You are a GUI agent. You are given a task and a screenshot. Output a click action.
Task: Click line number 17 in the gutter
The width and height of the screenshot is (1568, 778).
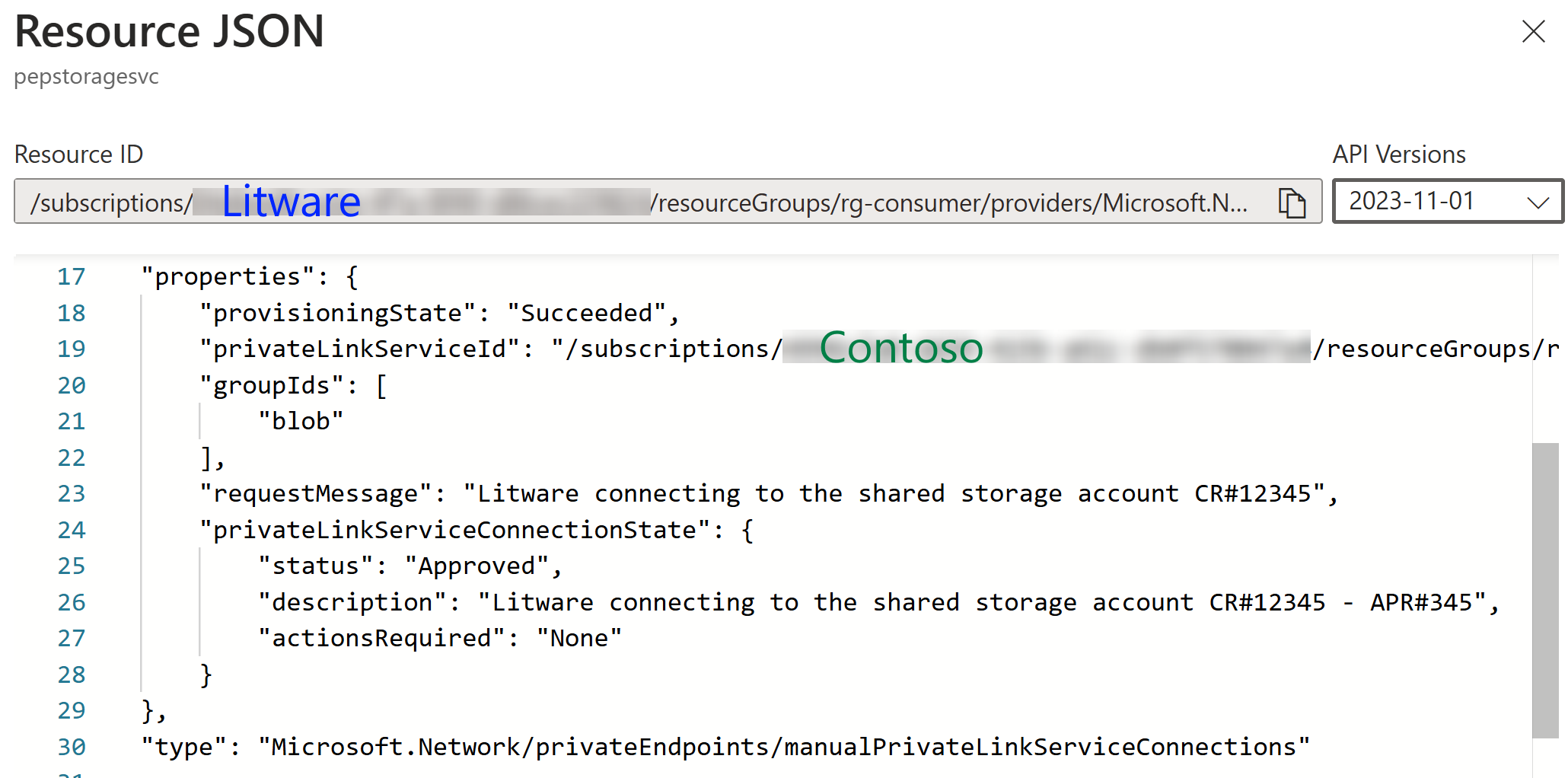click(72, 276)
